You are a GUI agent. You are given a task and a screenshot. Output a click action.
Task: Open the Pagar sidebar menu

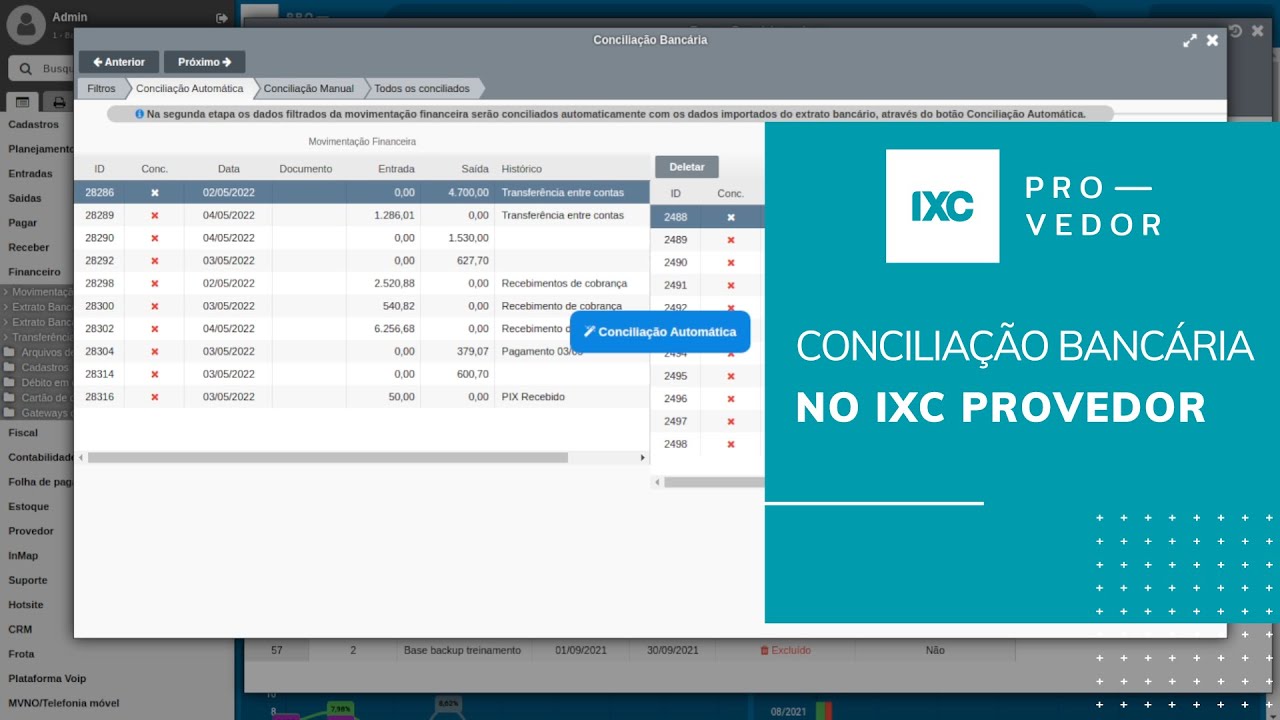23,222
